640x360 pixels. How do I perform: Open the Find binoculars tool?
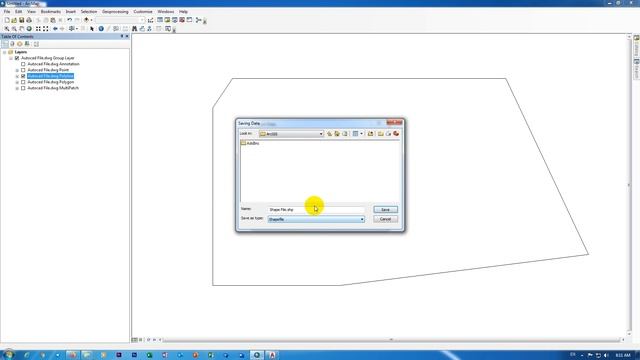(x=134, y=29)
